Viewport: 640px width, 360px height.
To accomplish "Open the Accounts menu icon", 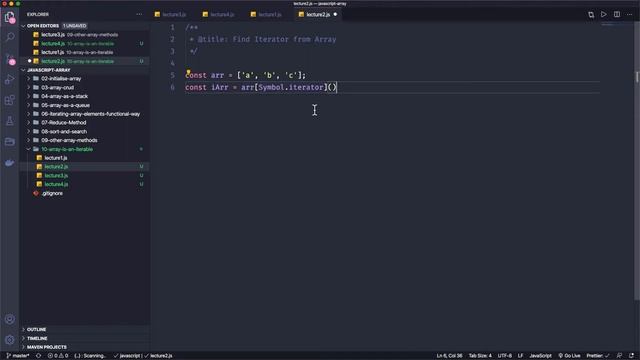I will [9, 319].
